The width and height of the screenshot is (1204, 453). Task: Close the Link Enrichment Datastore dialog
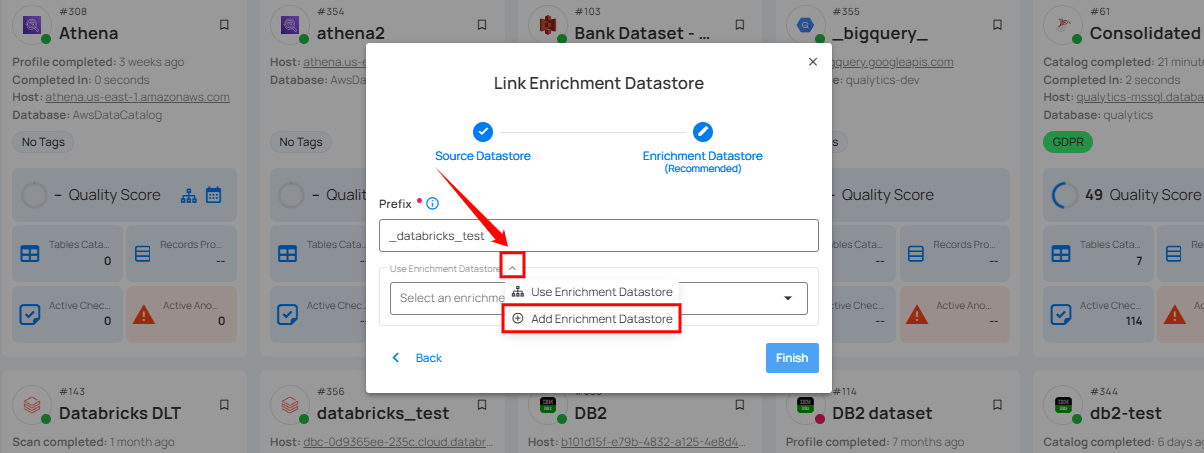click(812, 62)
